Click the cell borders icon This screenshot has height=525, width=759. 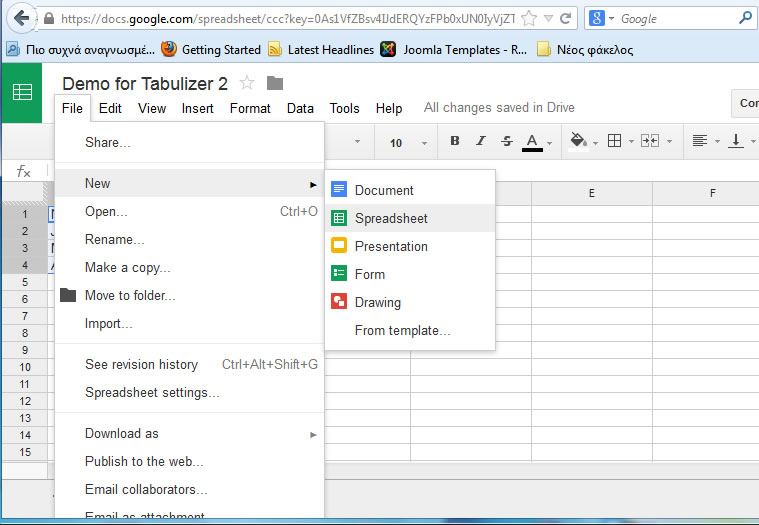click(615, 141)
